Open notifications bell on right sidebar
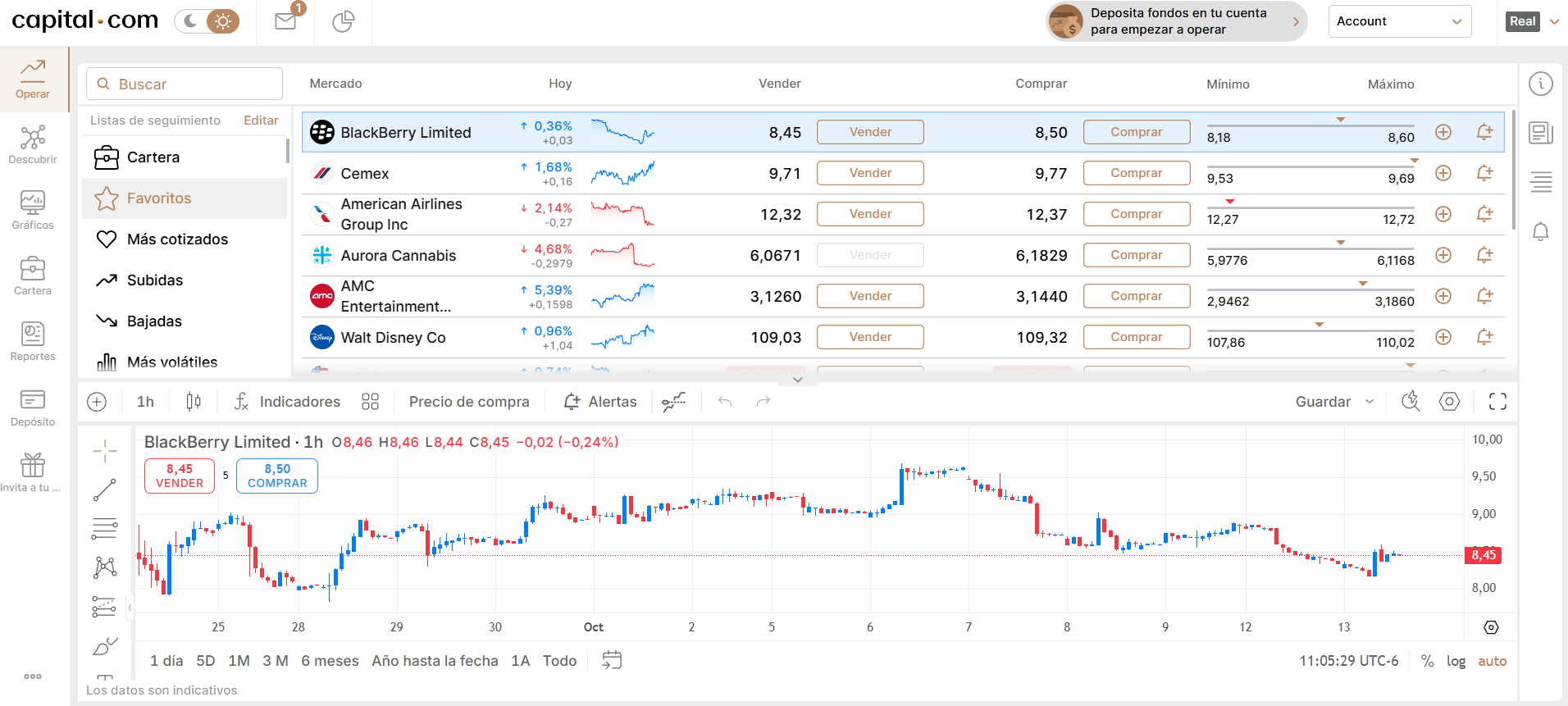This screenshot has height=706, width=1568. pos(1541,231)
